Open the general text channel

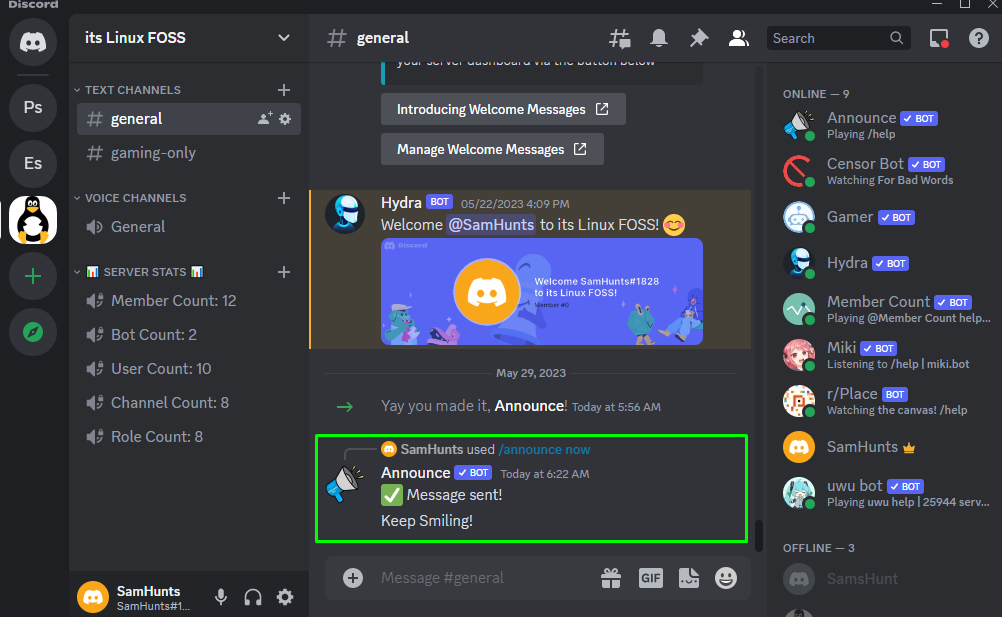[x=189, y=119]
